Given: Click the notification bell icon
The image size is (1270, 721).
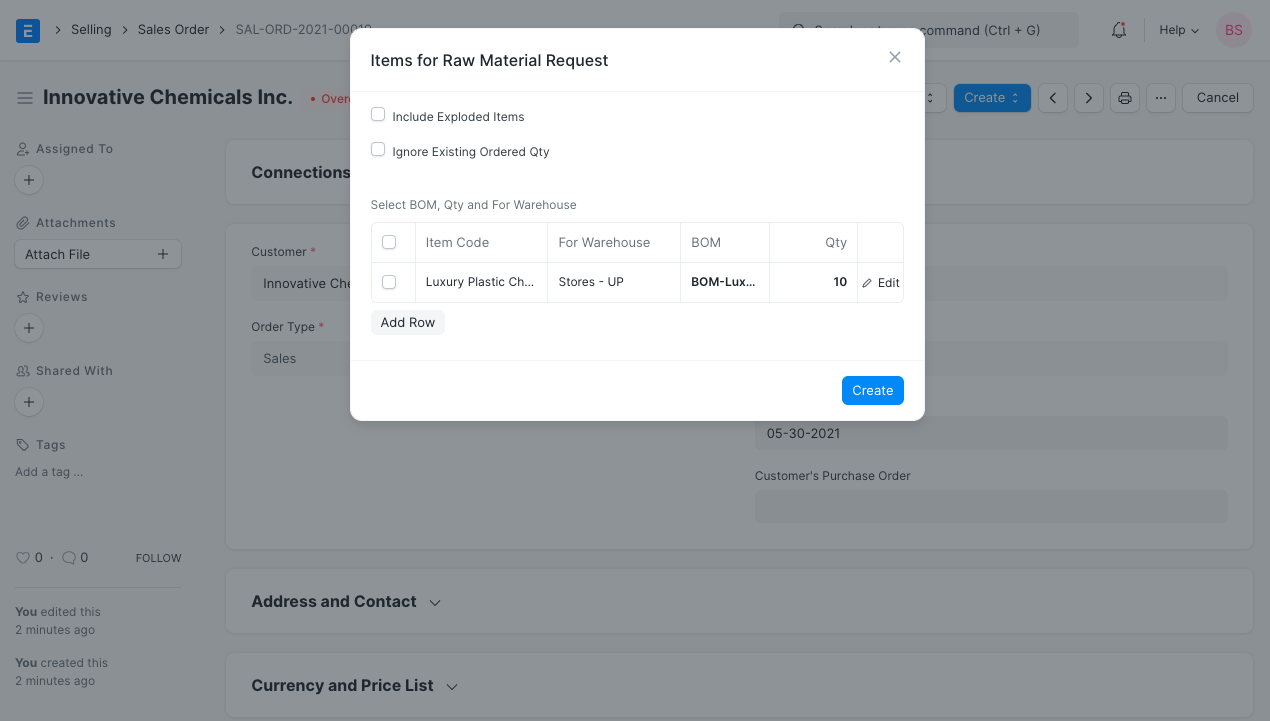Looking at the screenshot, I should click(x=1118, y=30).
